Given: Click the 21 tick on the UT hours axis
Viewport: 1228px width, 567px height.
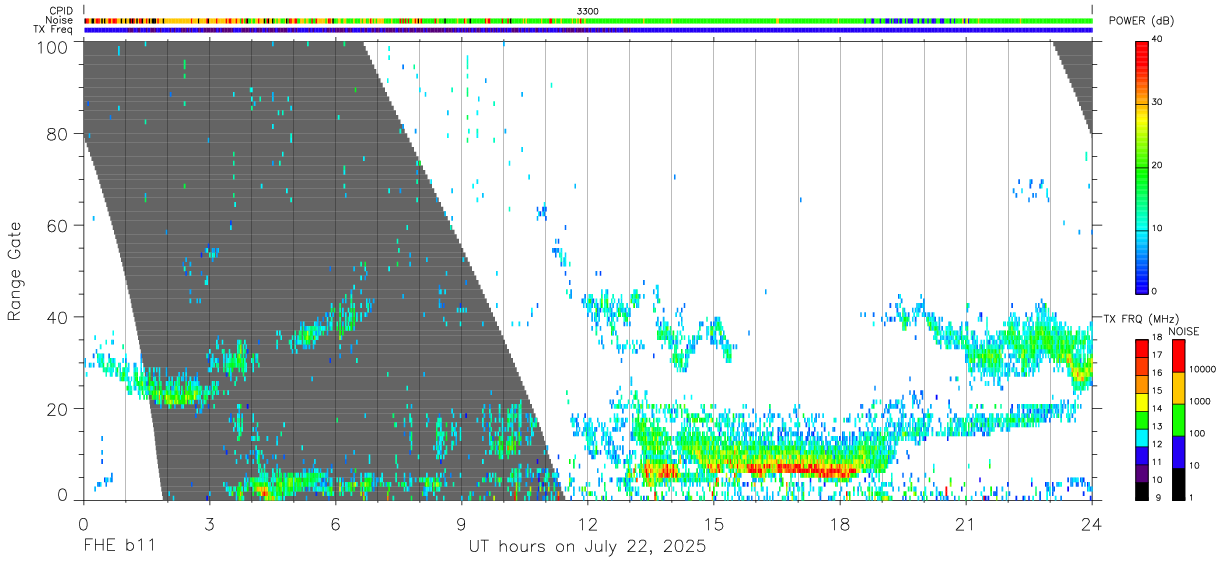Looking at the screenshot, I should 966,524.
